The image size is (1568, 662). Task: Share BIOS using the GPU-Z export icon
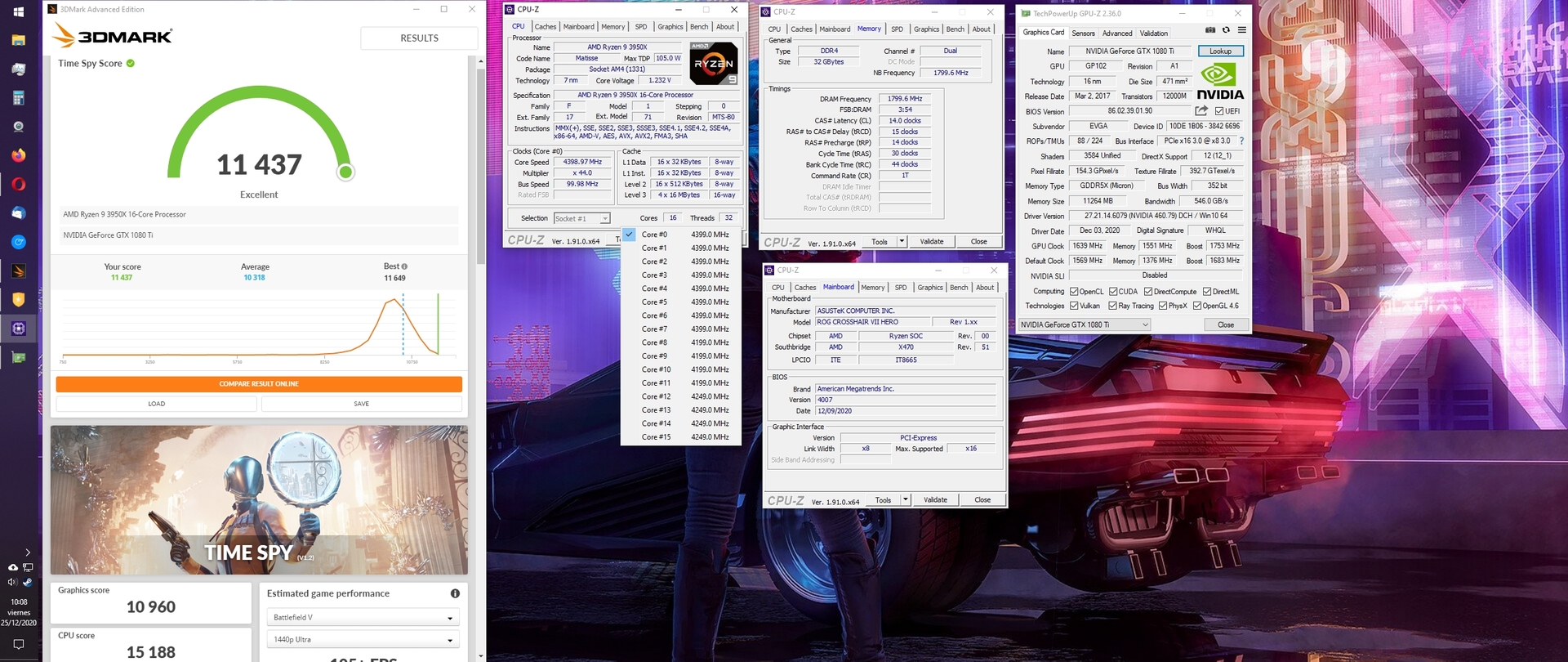(1200, 110)
